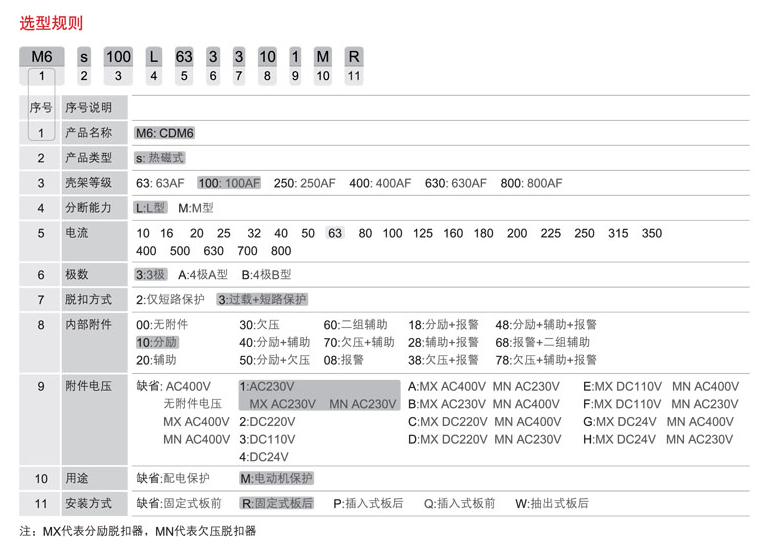Image resolution: width=760 pixels, height=540 pixels.
Task: Choose the "W:抽出式板后" installation method
Action: coord(552,504)
